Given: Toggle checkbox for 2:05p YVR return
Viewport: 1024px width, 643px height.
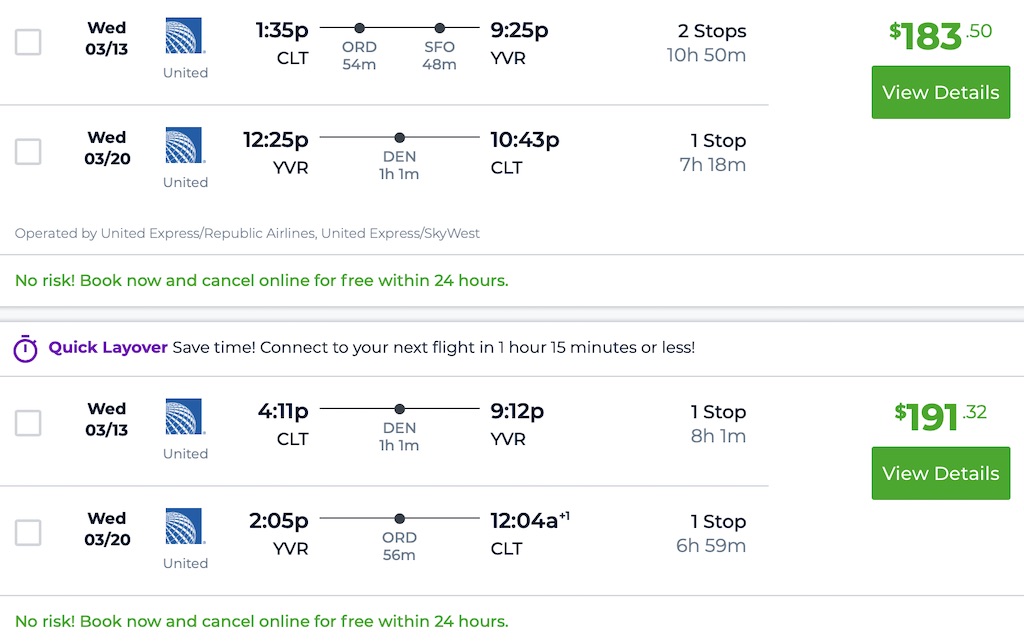Looking at the screenshot, I should coord(28,533).
